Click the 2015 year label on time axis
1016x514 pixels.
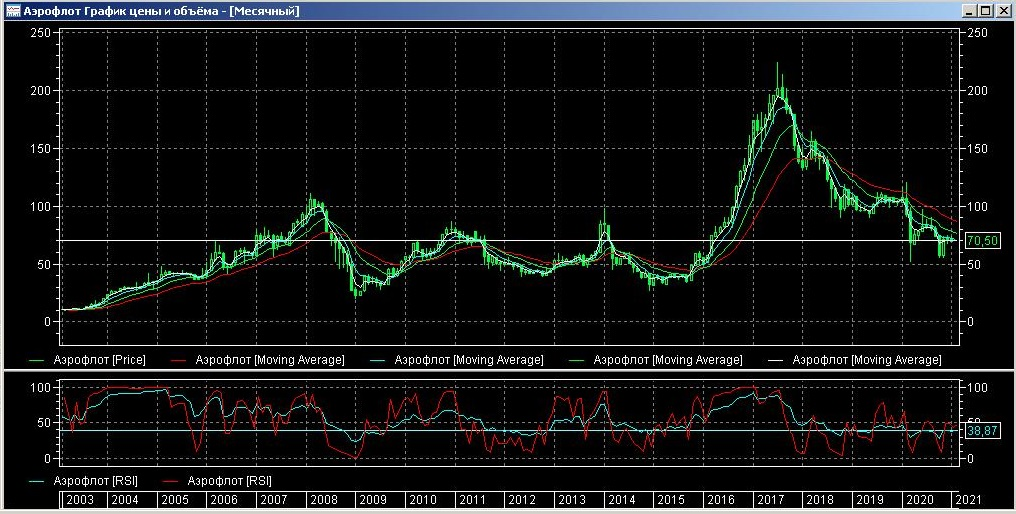671,500
